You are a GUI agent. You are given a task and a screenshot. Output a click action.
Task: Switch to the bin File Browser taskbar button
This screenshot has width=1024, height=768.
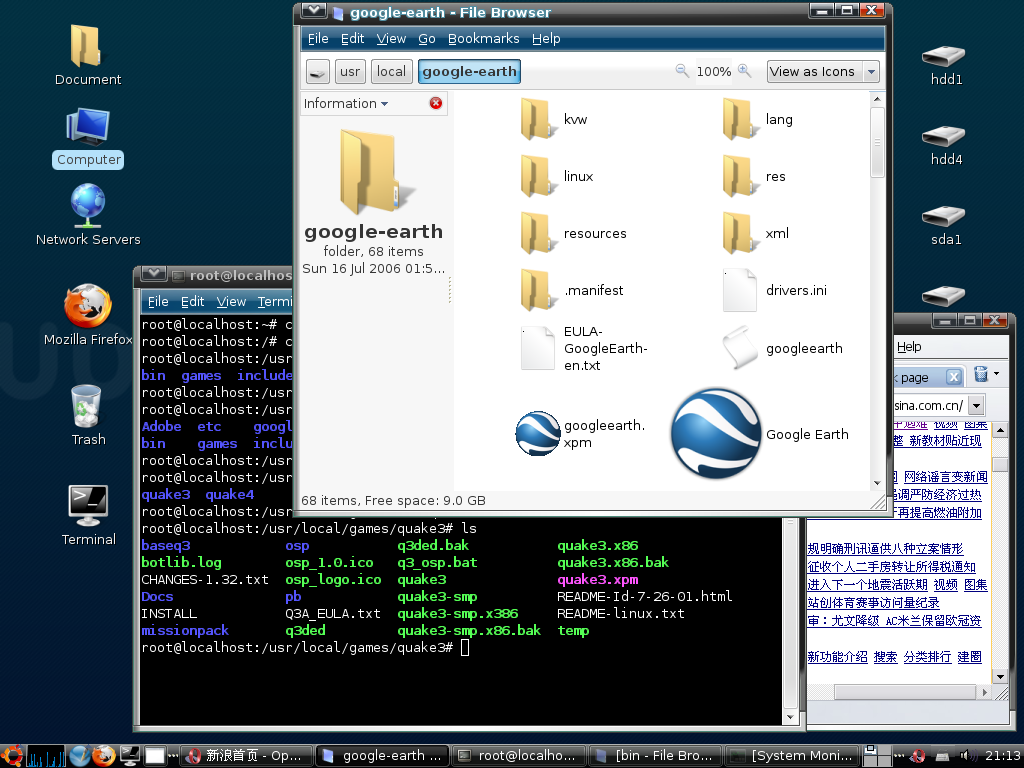pos(656,756)
